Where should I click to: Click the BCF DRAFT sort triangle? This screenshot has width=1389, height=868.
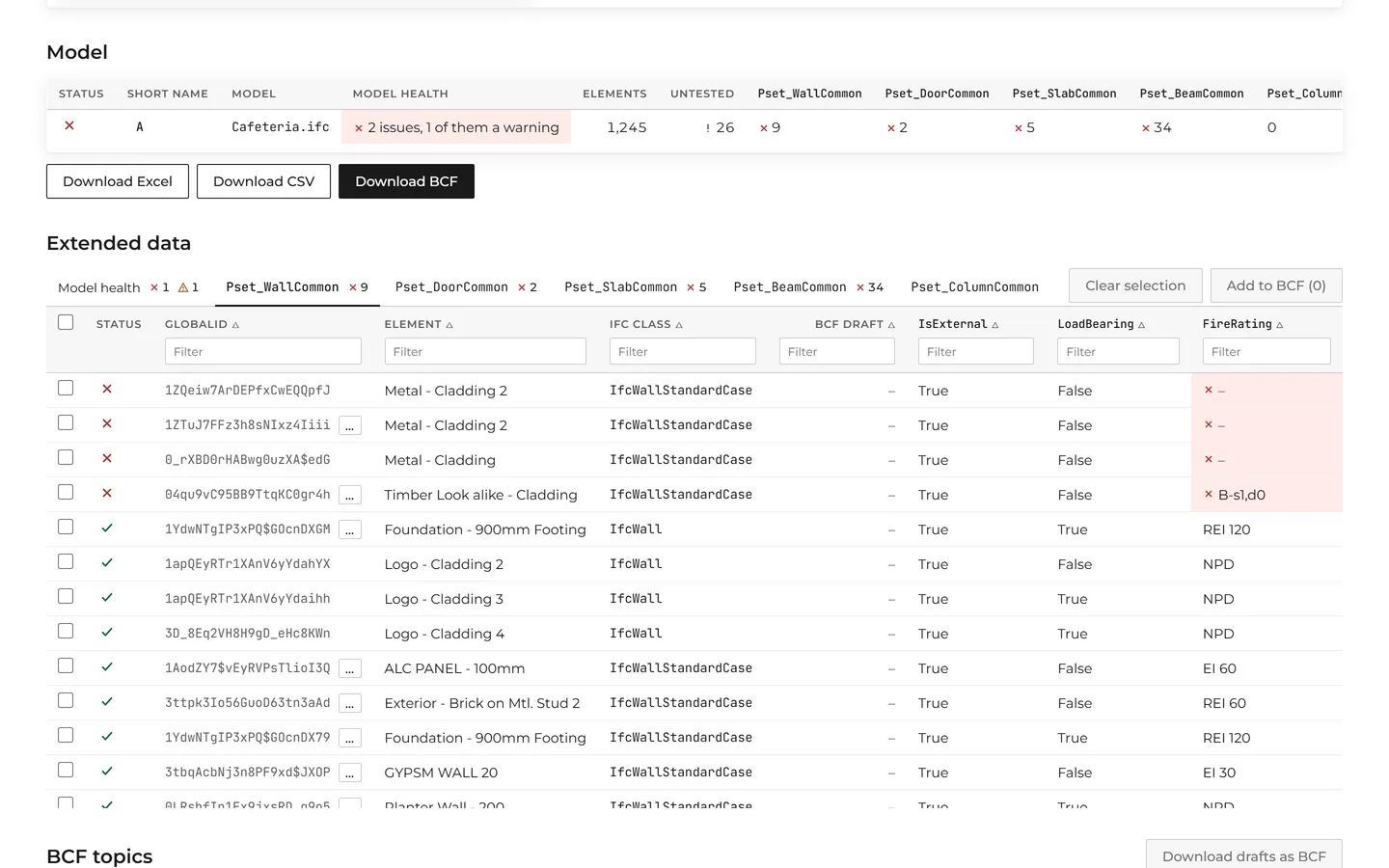click(x=892, y=325)
